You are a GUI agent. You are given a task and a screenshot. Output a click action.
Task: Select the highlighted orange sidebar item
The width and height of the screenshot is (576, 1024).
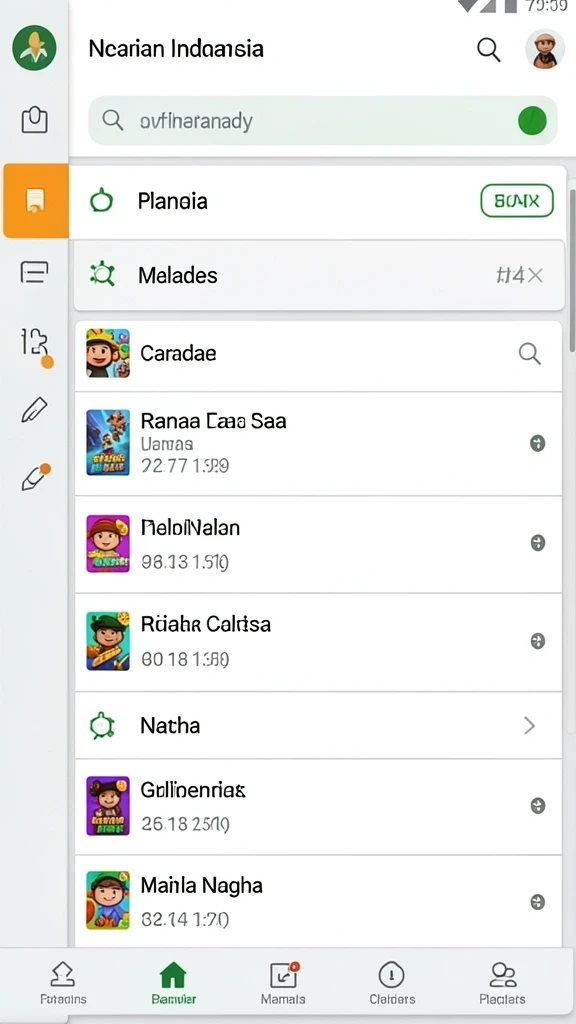pos(36,200)
